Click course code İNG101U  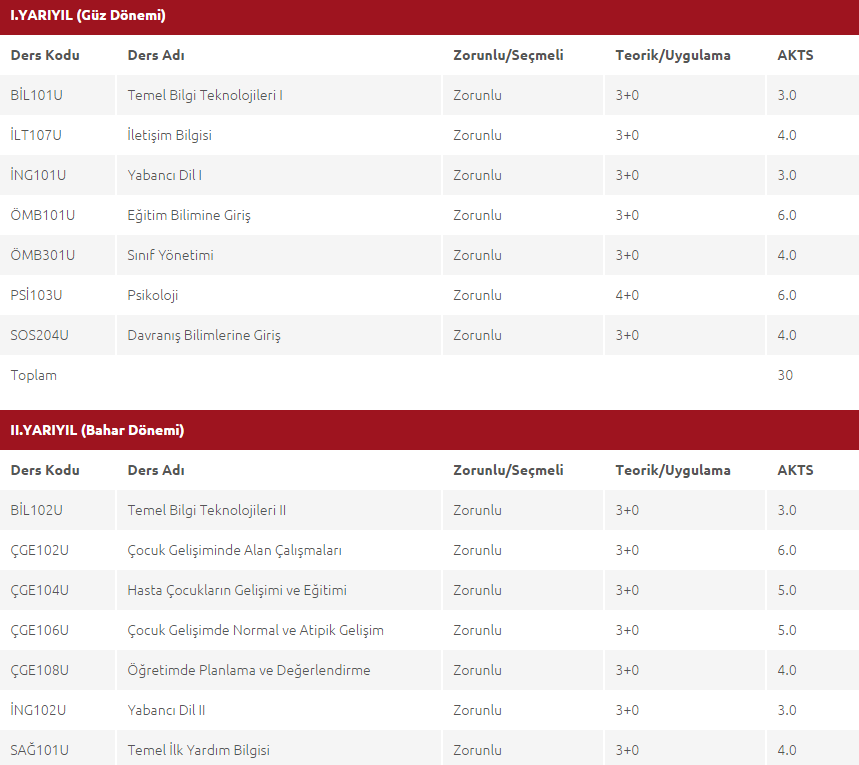click(x=38, y=175)
